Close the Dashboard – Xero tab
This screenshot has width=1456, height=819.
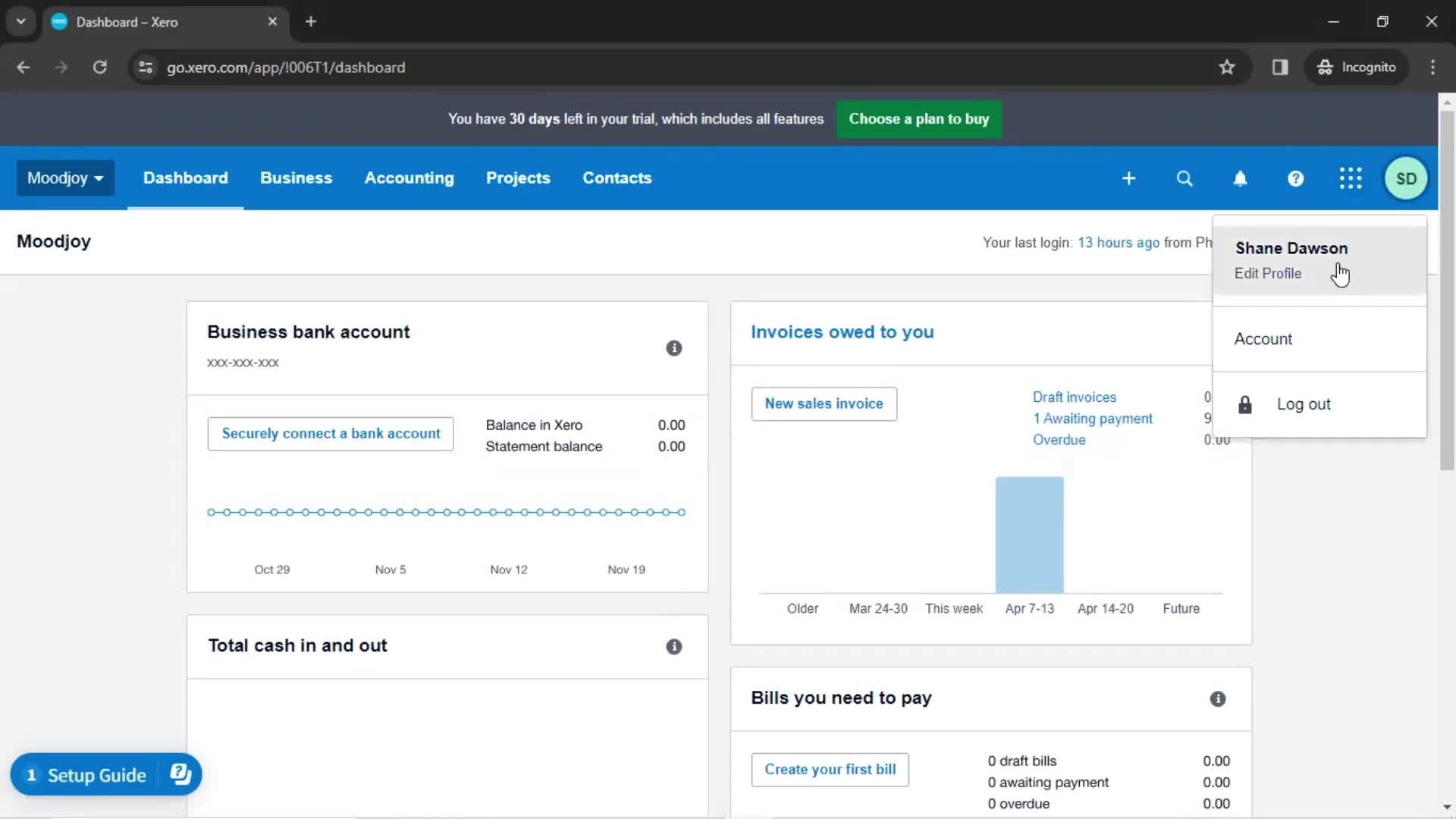(272, 21)
